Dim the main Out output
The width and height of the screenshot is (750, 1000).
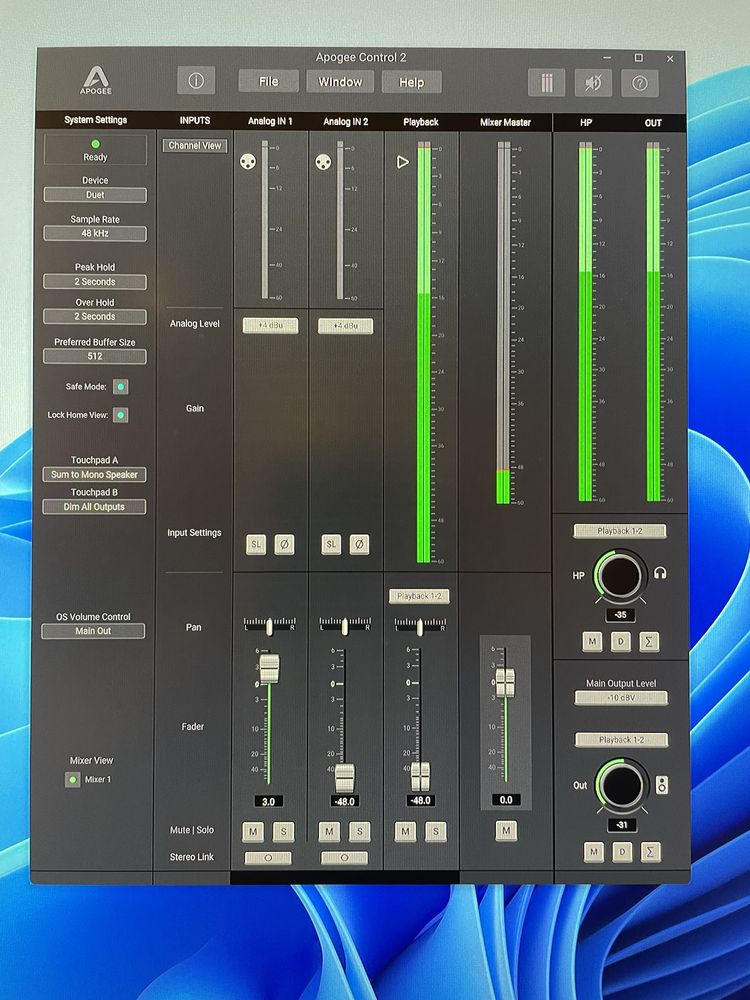[622, 852]
